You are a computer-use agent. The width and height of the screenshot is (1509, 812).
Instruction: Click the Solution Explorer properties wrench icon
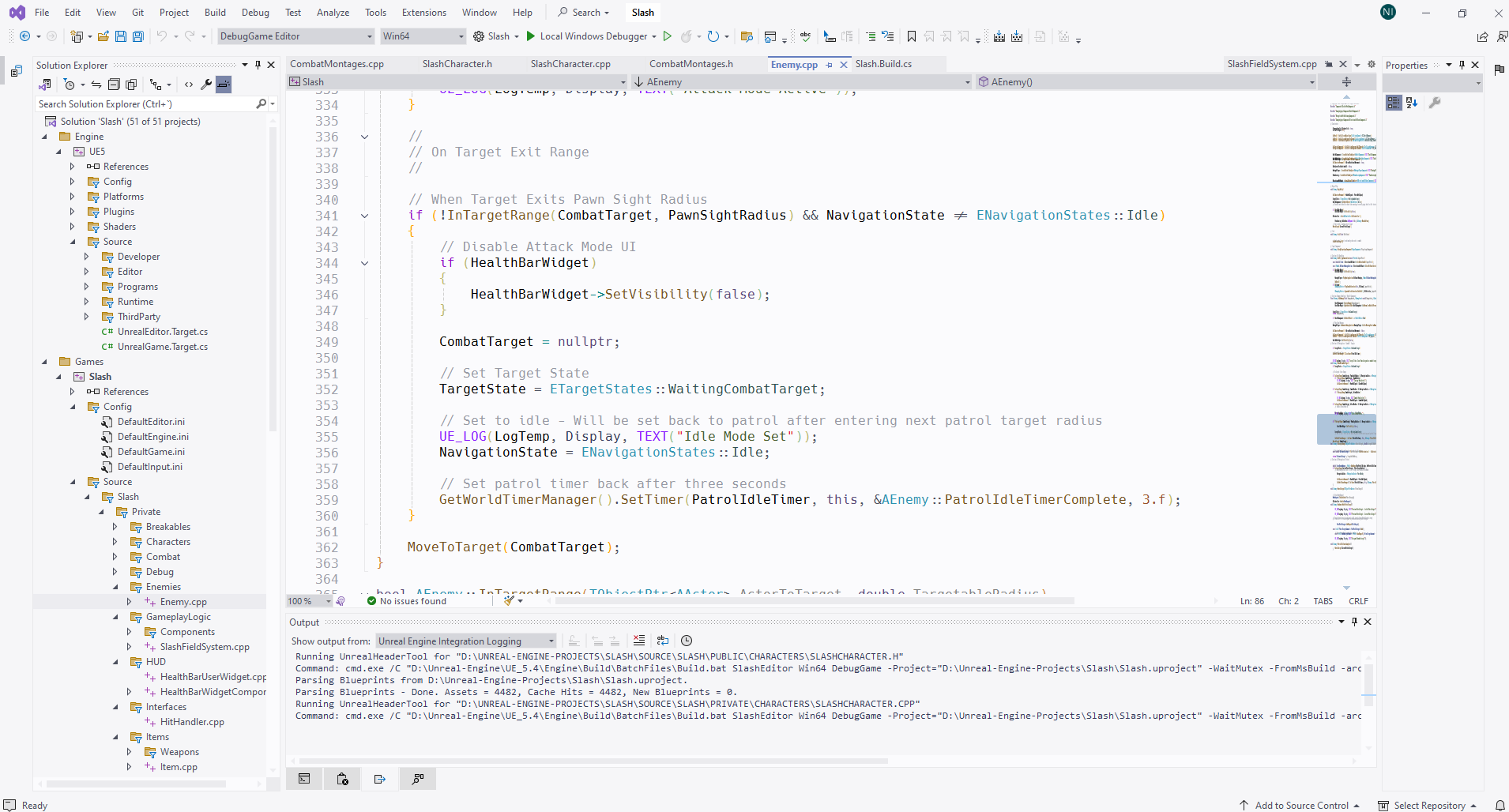(206, 85)
